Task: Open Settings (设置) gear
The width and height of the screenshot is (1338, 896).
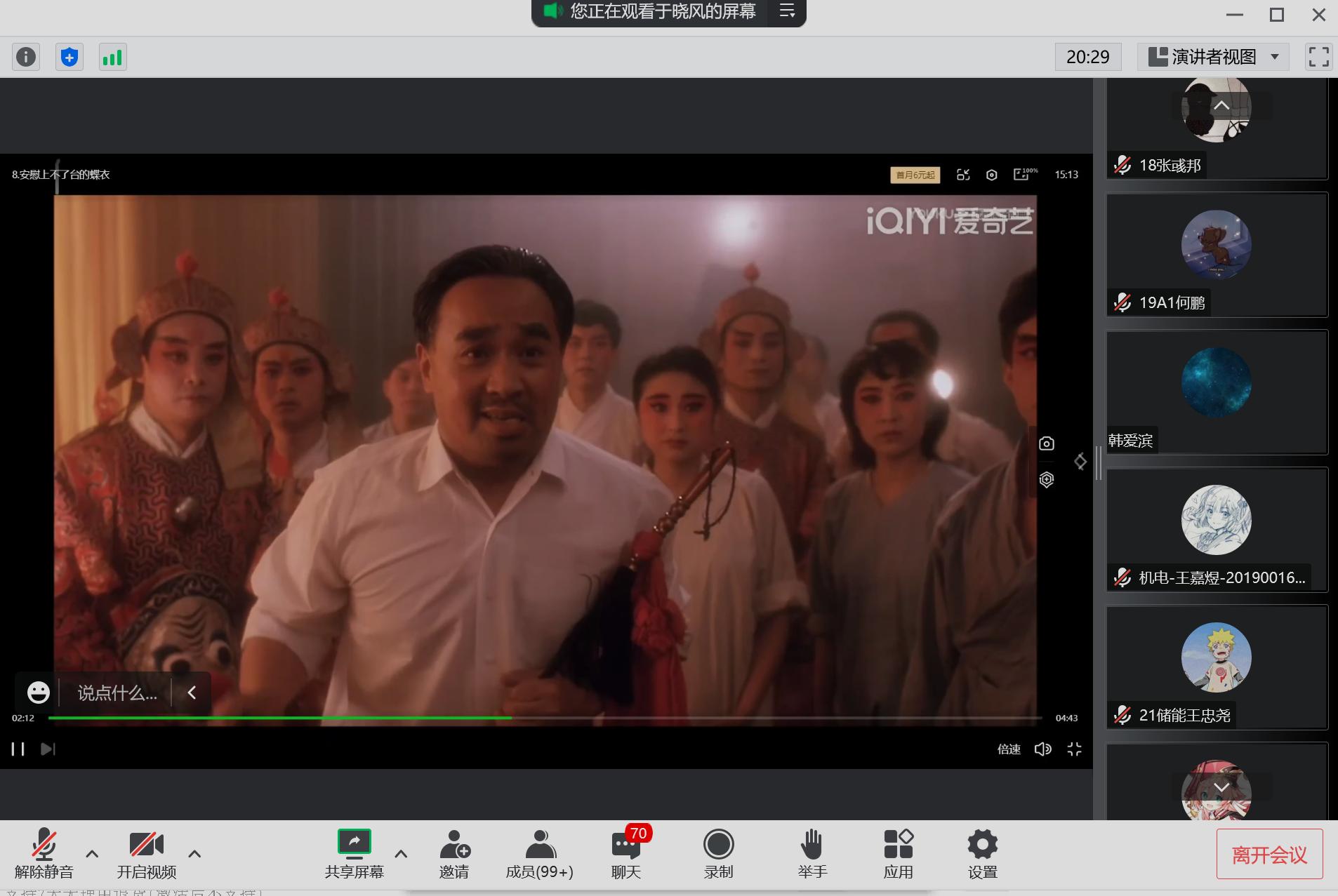Action: click(982, 853)
